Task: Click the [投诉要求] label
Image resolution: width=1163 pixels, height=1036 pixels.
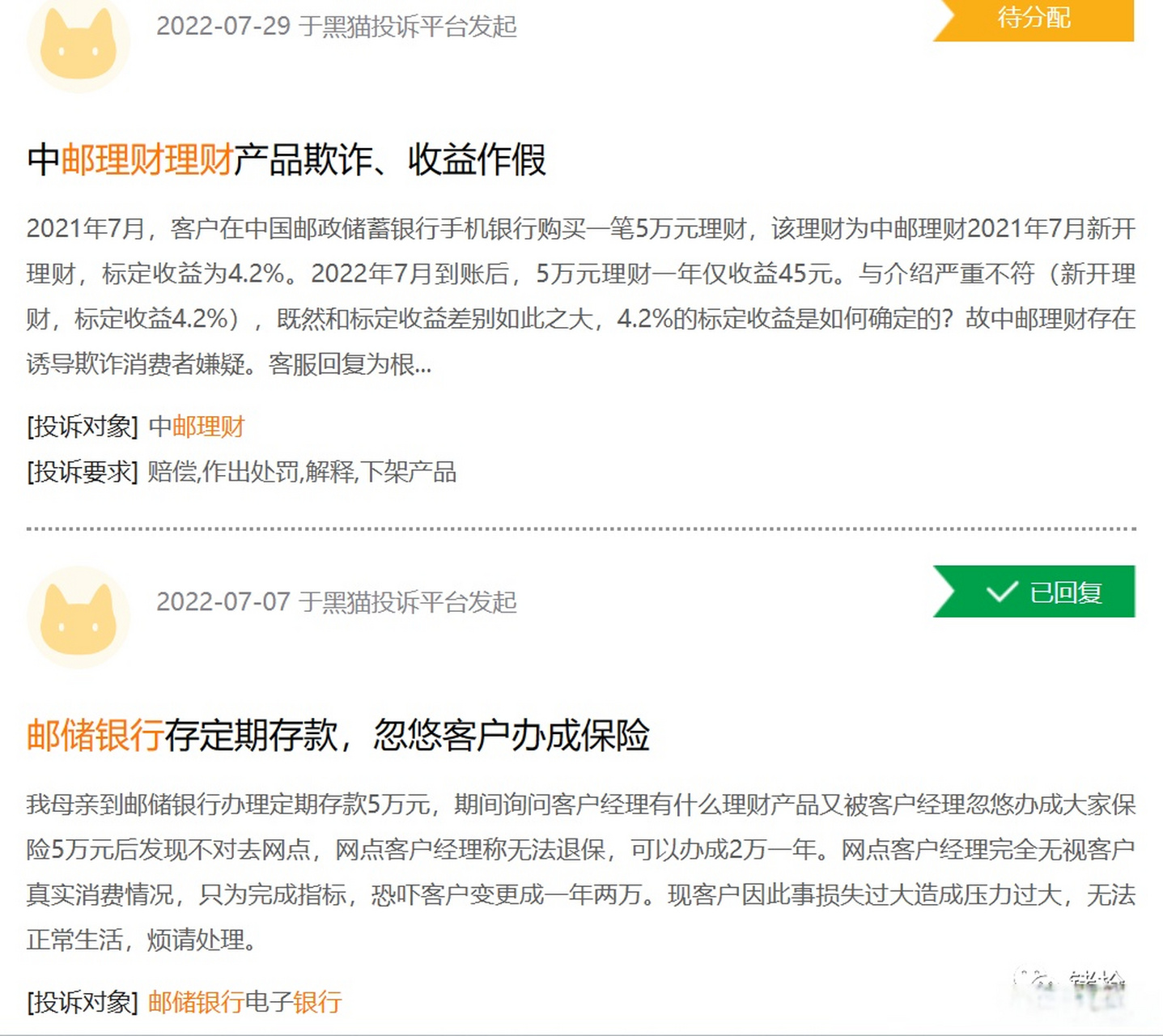Action: pos(83,472)
